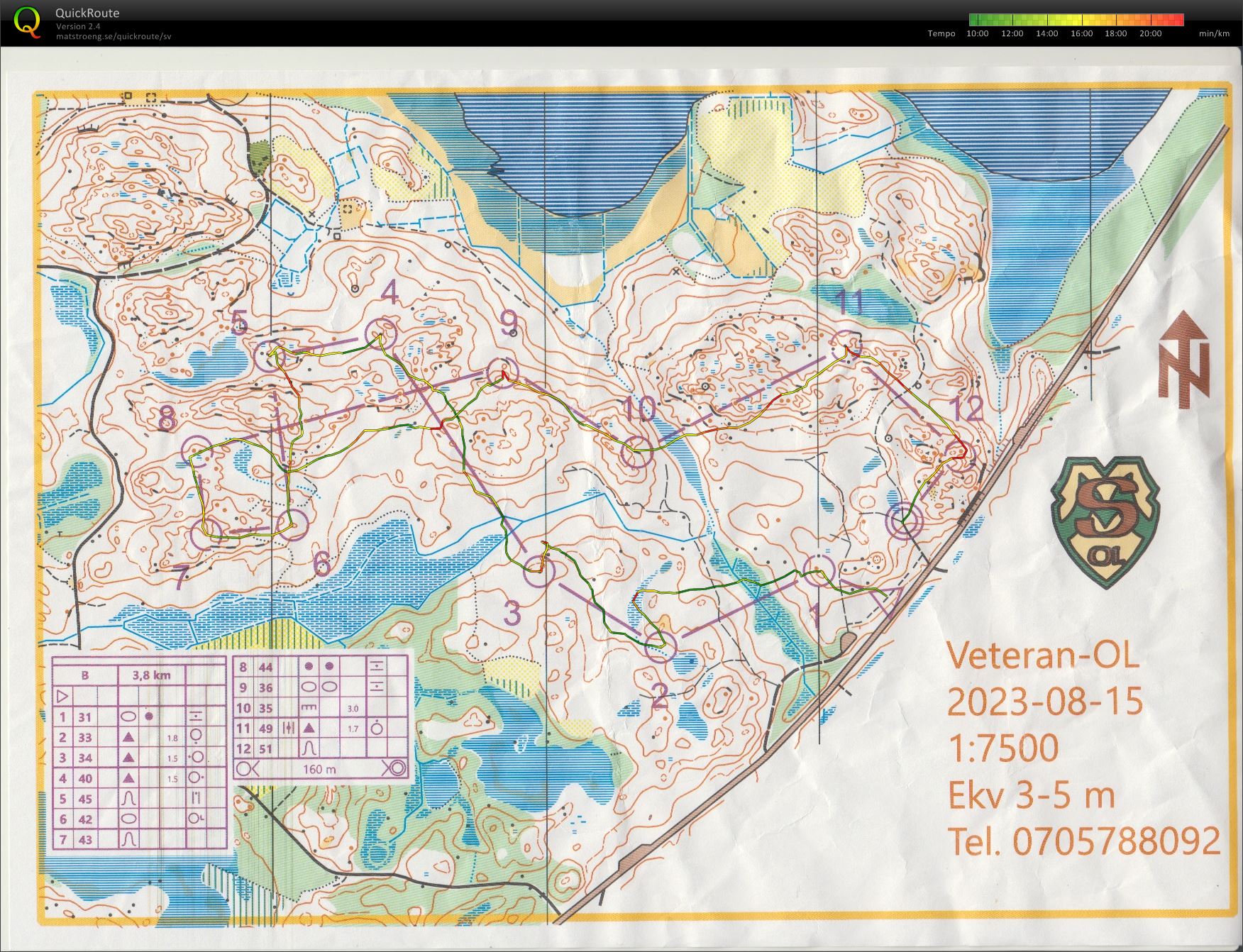Click the QuickRoute Q logo icon
The width and height of the screenshot is (1243, 952).
pos(27,21)
